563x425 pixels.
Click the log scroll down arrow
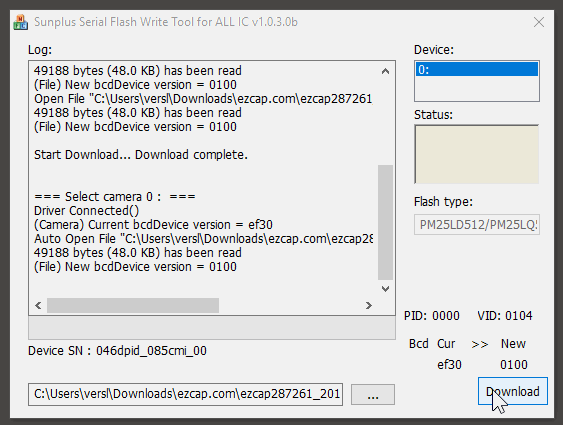pyautogui.click(x=385, y=289)
